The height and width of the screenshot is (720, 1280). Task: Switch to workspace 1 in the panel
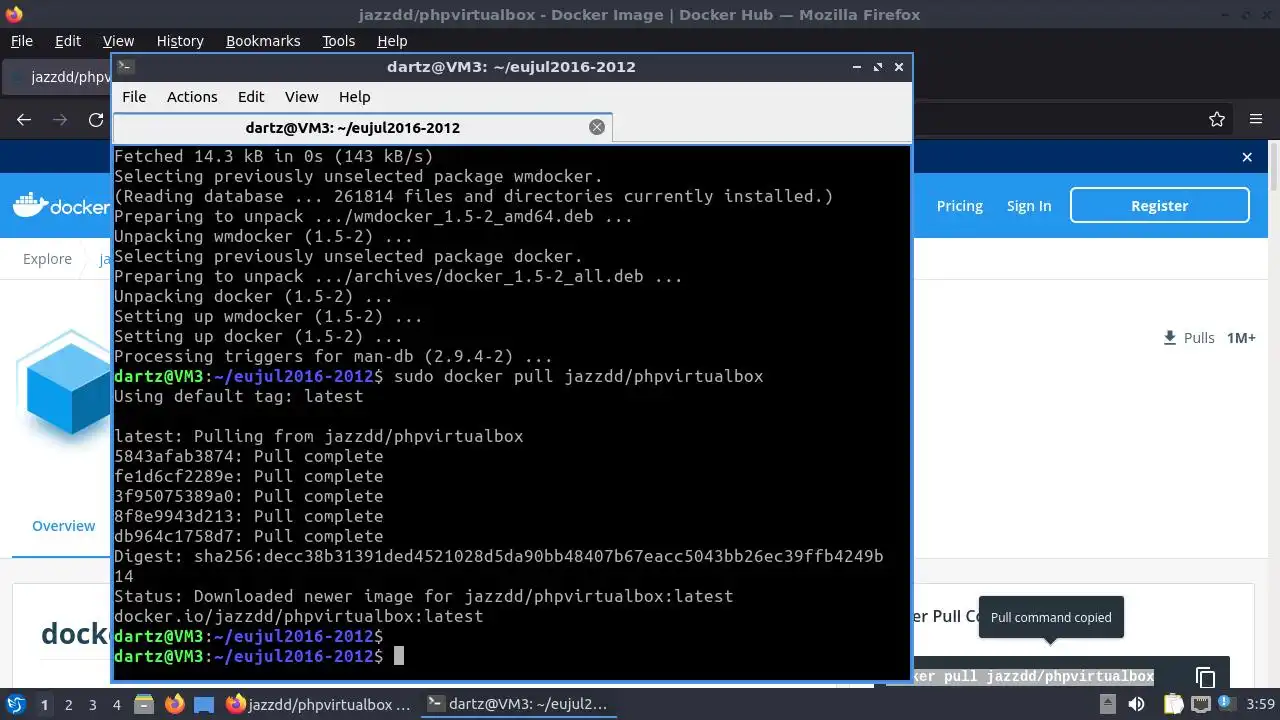coord(44,705)
